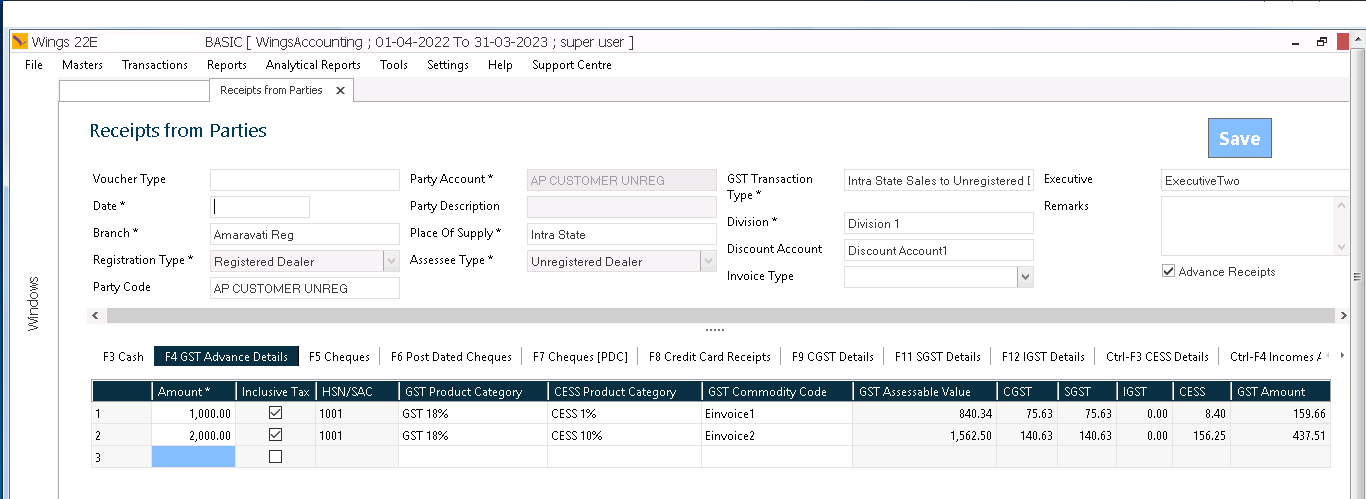Image resolution: width=1366 pixels, height=499 pixels.
Task: Check Inclusive Tax in row 3
Action: [x=276, y=457]
